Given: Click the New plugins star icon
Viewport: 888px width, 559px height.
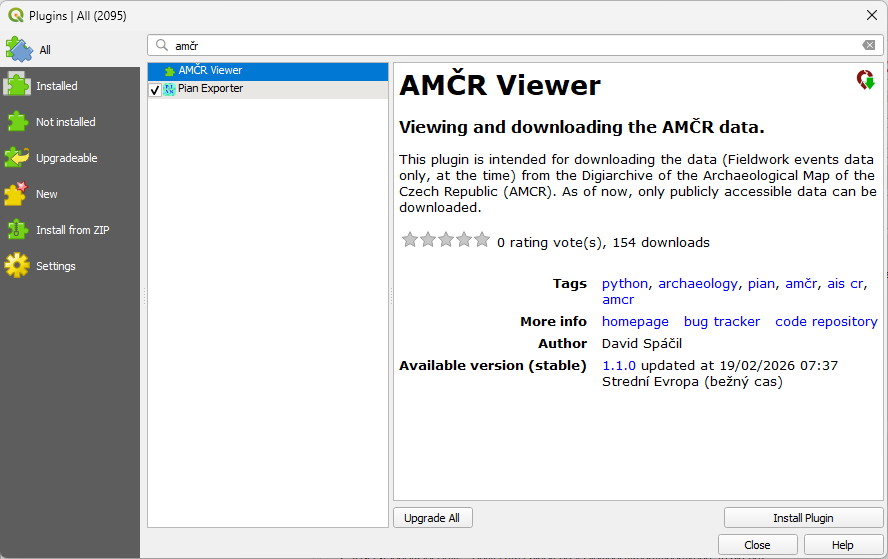Looking at the screenshot, I should 18,194.
